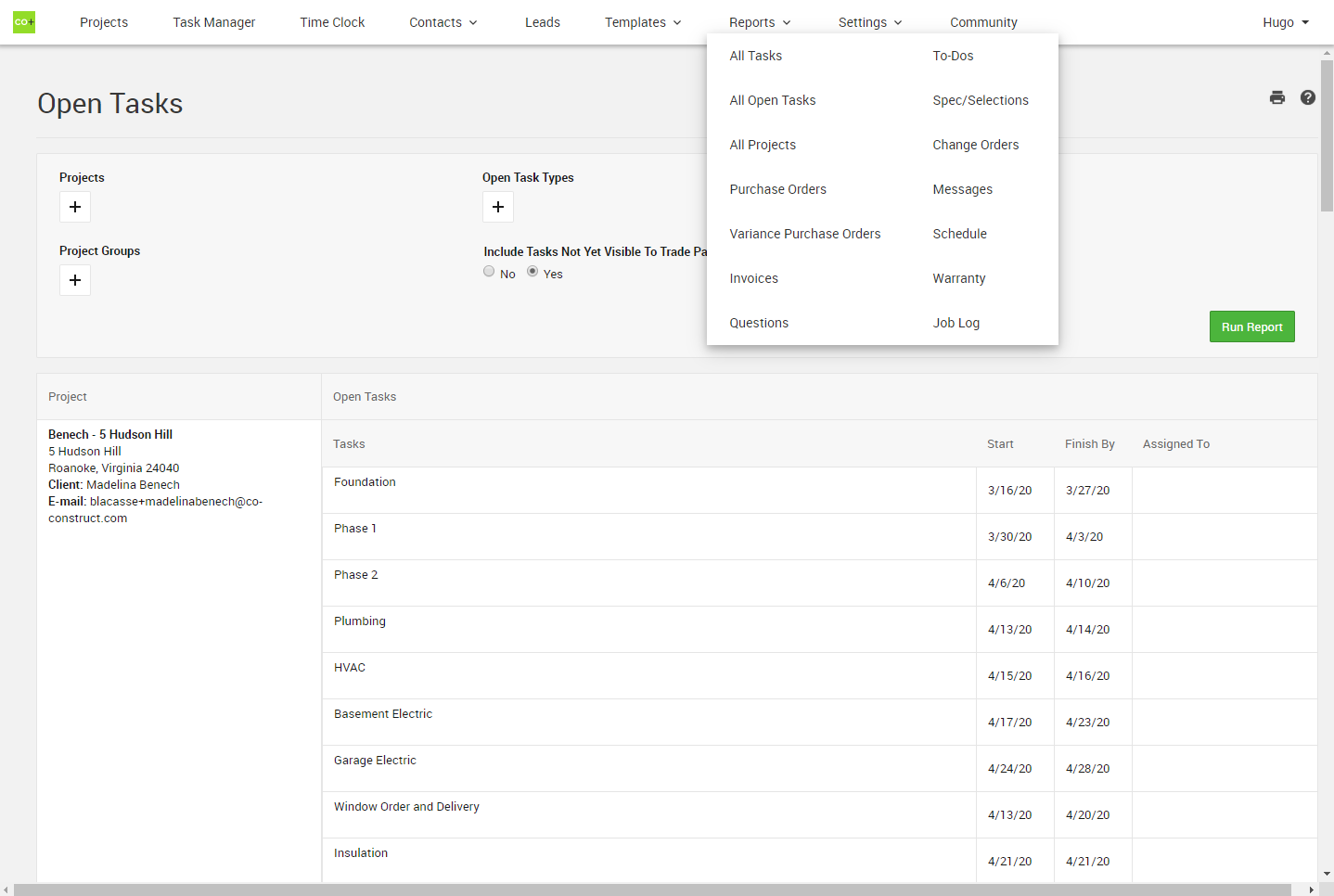The width and height of the screenshot is (1334, 896).
Task: Add an open task type with plus
Action: [498, 207]
